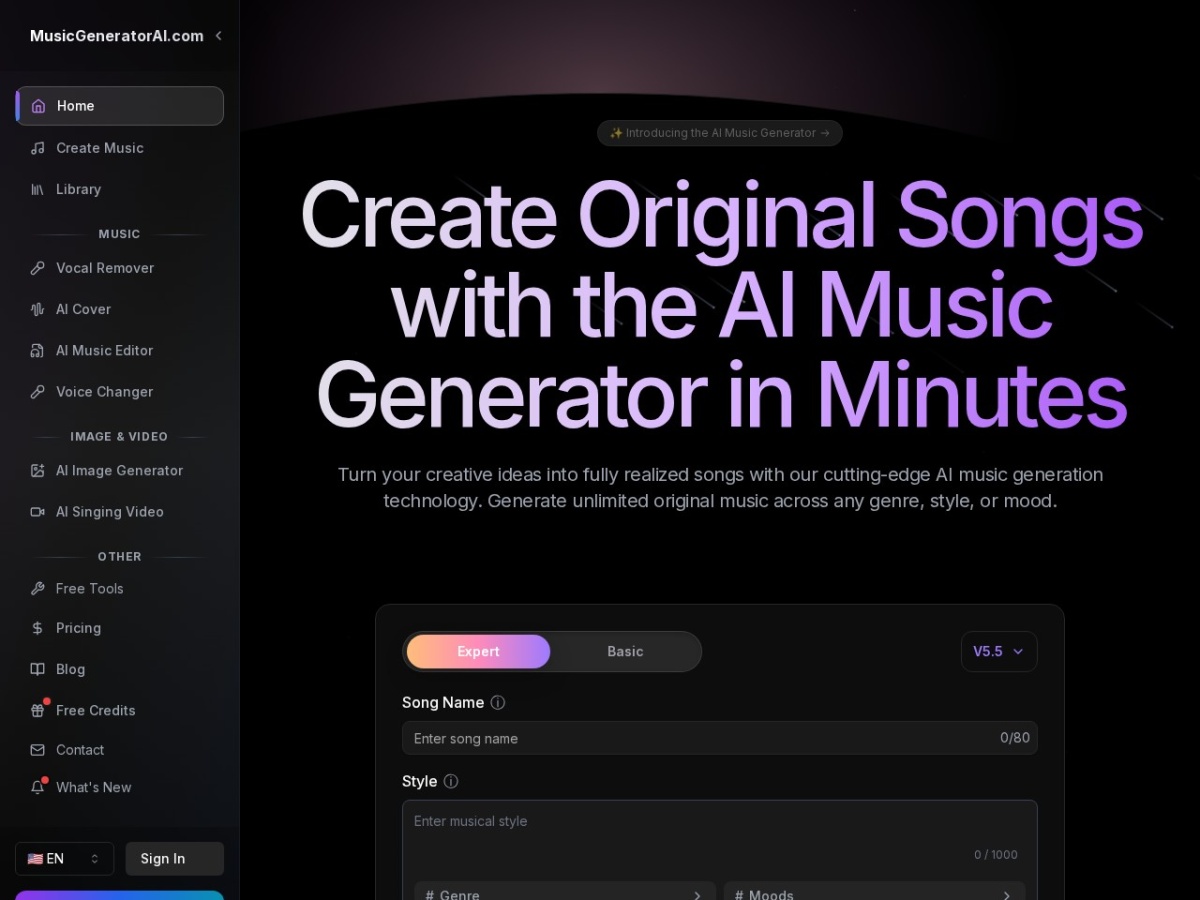Open Voice Changer from the sidebar
Viewport: 1200px width, 900px height.
click(120, 392)
